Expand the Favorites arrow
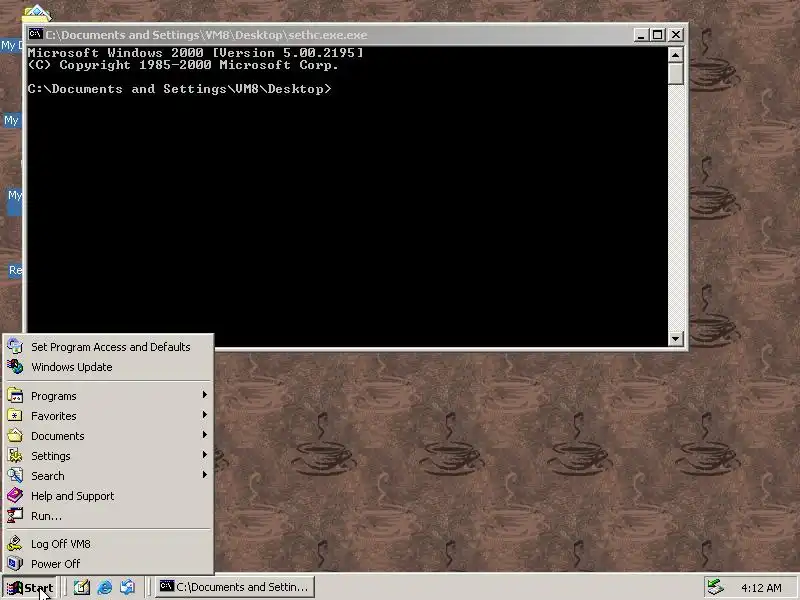 pyautogui.click(x=204, y=415)
